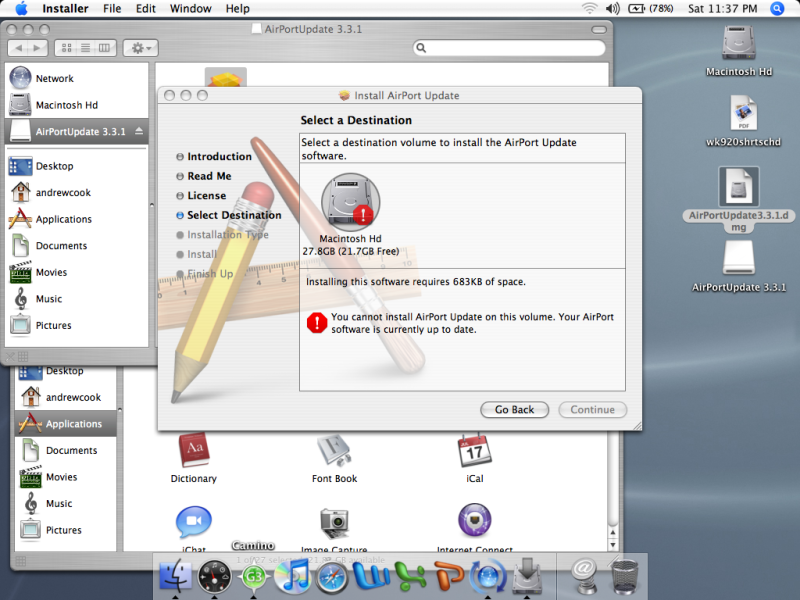The image size is (800, 600).
Task: Click the clock reading Sat 11:37 PM
Action: [x=722, y=8]
